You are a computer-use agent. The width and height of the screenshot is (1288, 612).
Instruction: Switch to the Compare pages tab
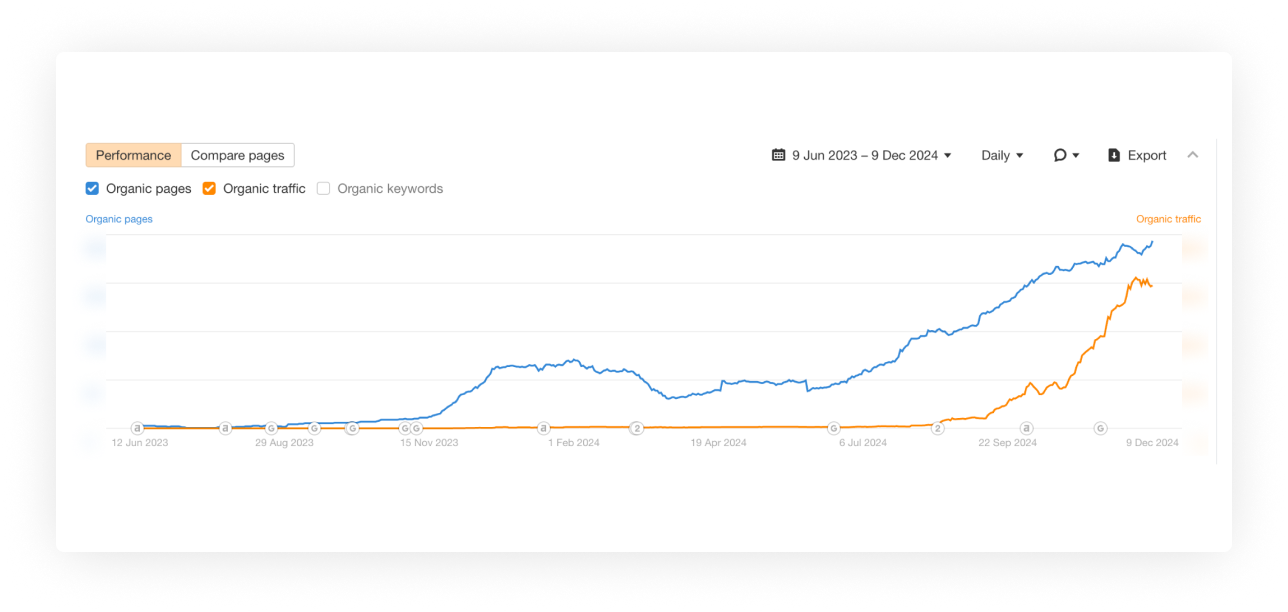point(237,155)
